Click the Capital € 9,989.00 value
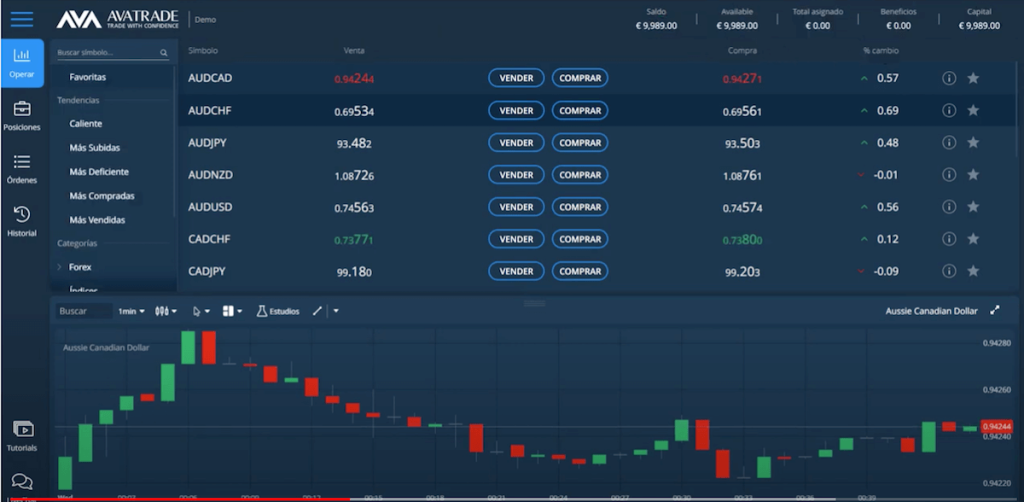Viewport: 1024px width, 502px height. pos(979,25)
